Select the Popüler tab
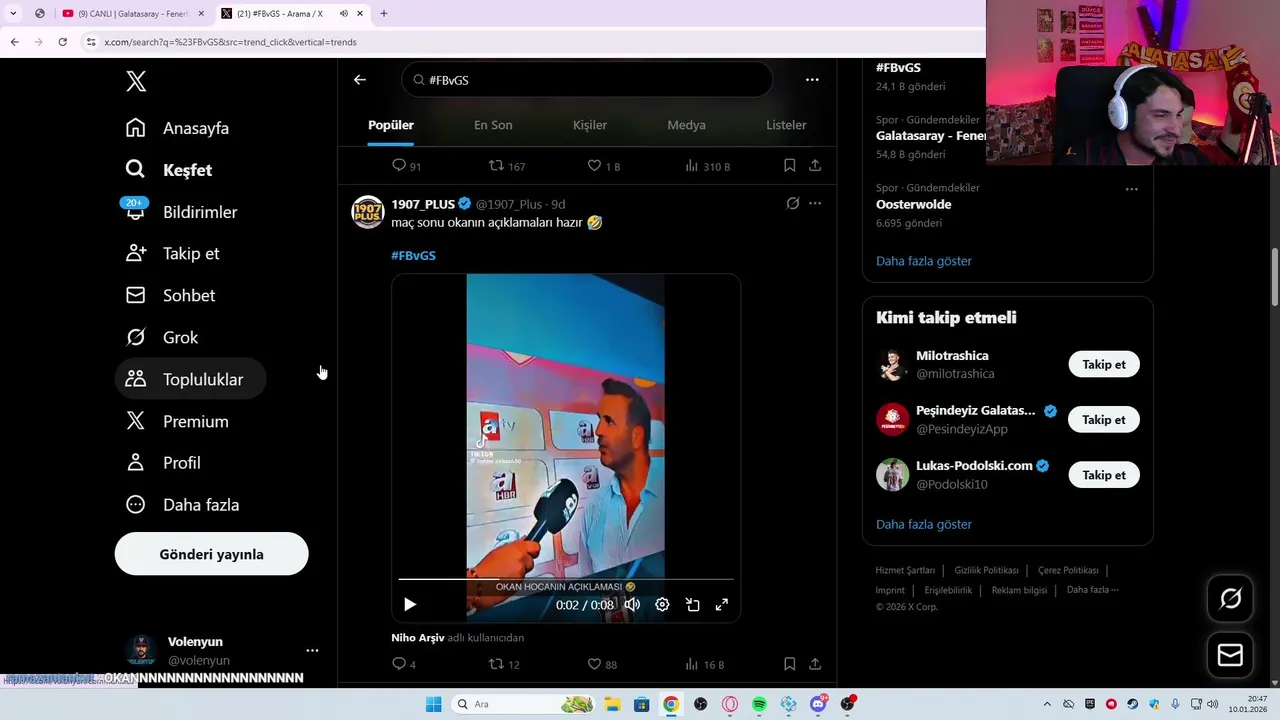Screen dimensions: 1280x720 point(391,125)
